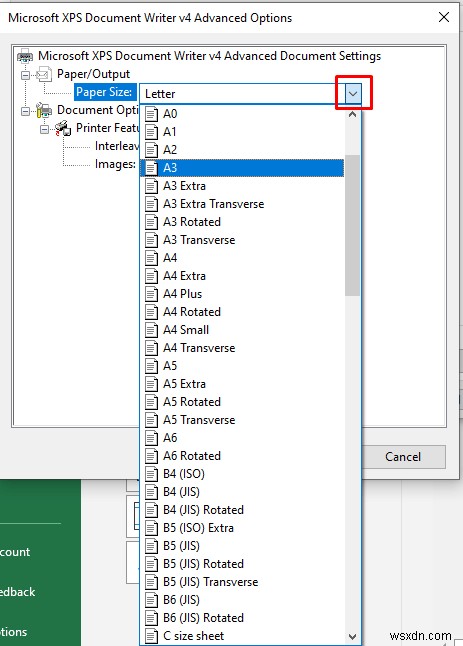Pick B5 (JIS) Transverse

point(242,582)
